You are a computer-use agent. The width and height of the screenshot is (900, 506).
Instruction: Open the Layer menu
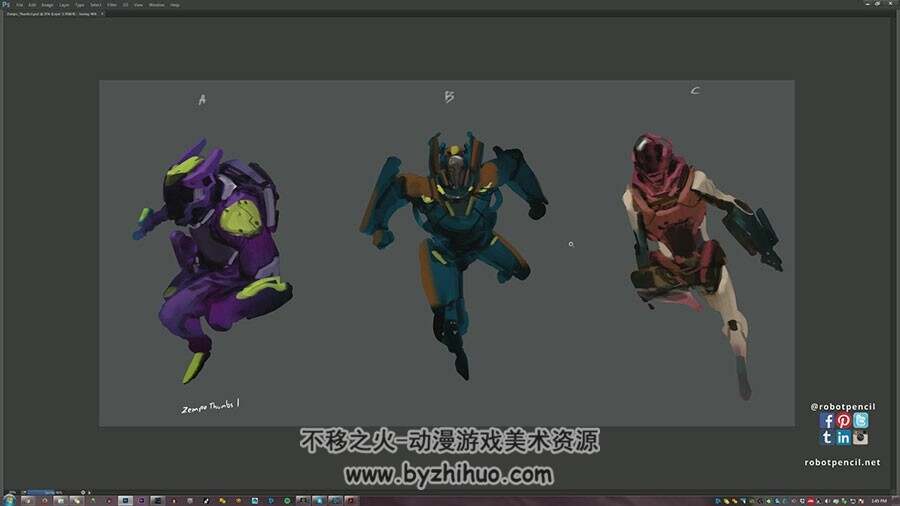pyautogui.click(x=64, y=5)
